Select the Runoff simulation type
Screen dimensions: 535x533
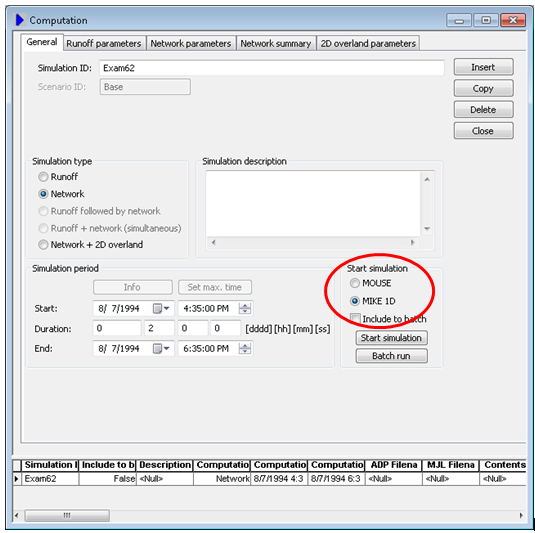[x=43, y=177]
